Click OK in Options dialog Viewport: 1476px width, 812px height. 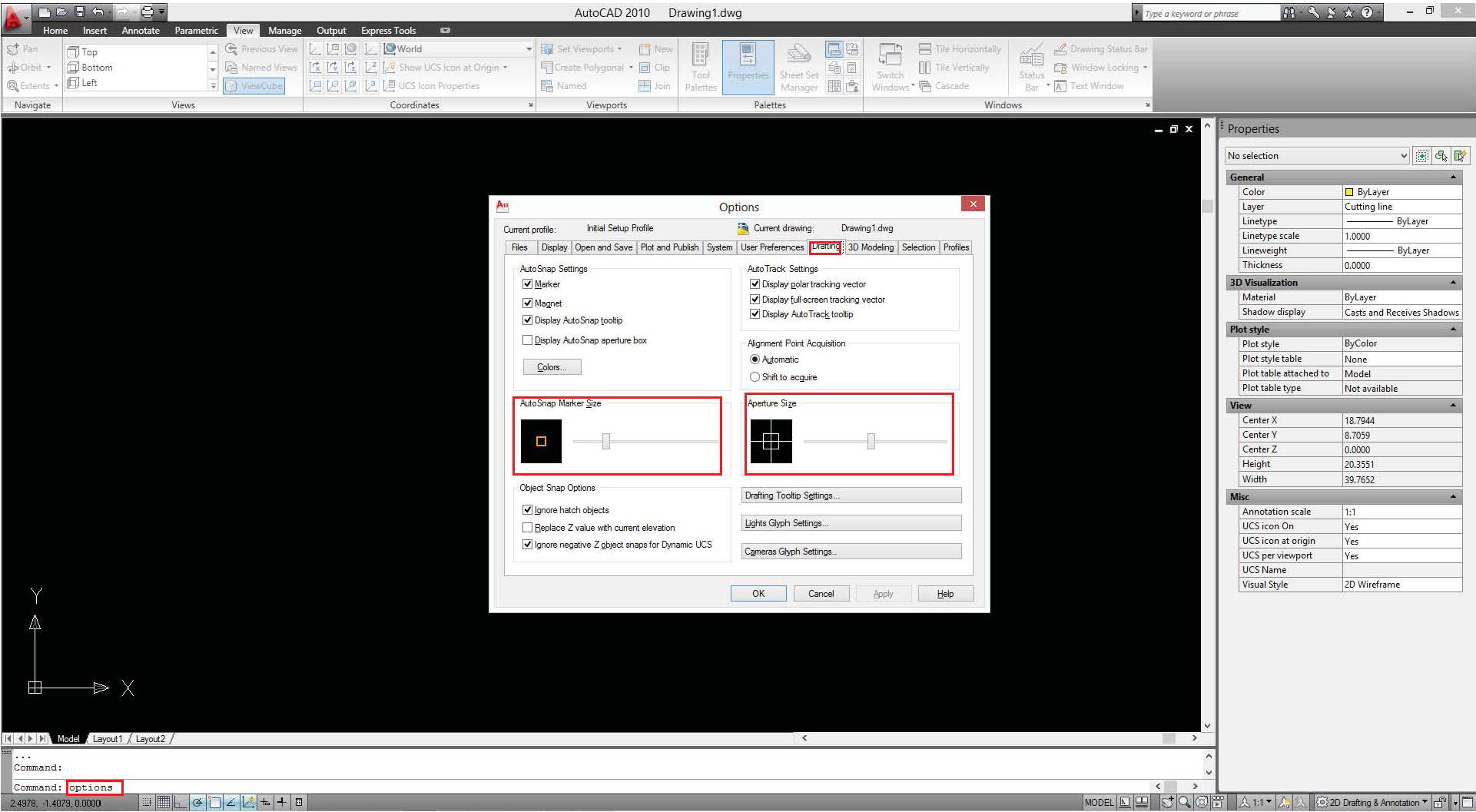758,594
